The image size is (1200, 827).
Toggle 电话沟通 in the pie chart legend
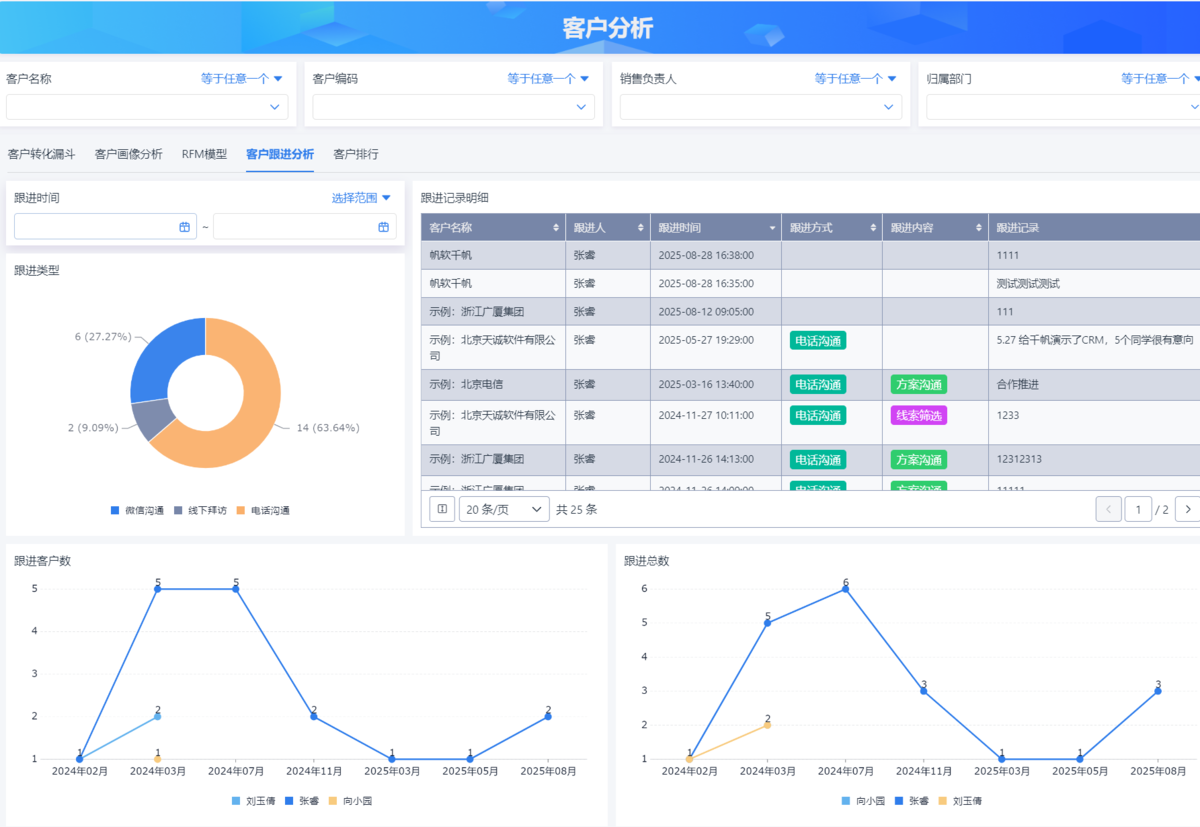click(x=263, y=511)
